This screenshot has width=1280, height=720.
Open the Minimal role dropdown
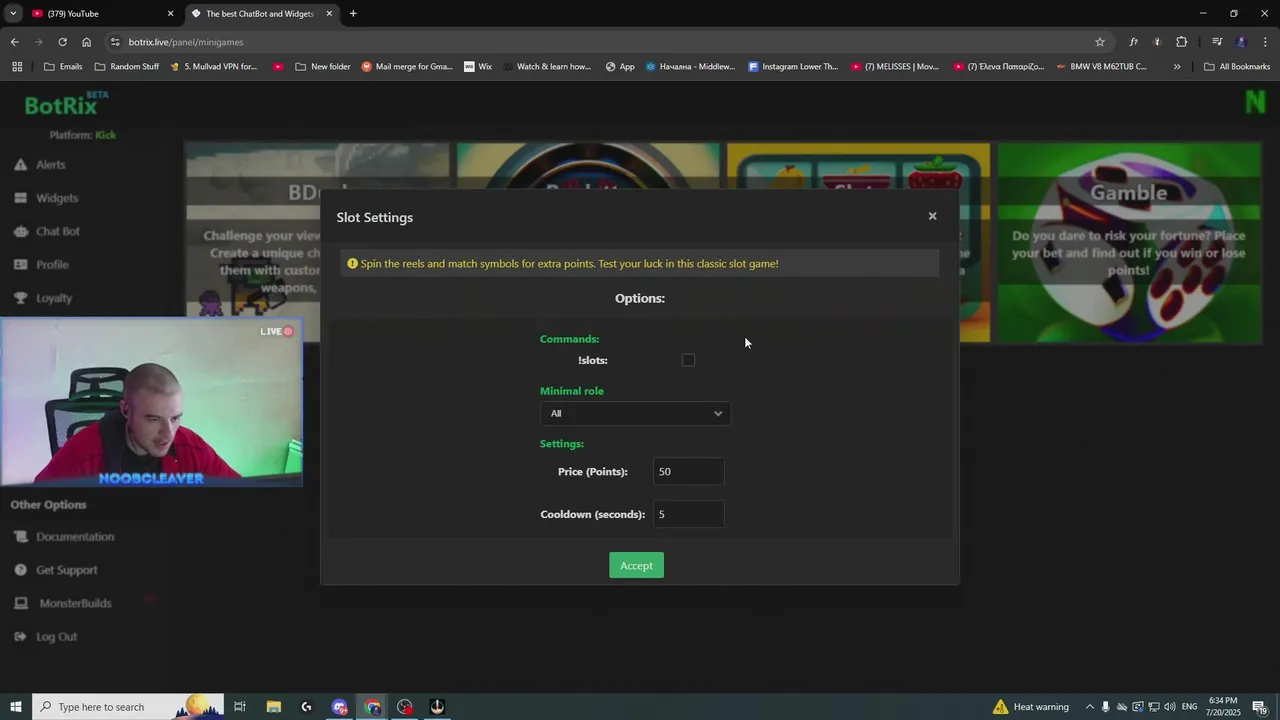pos(635,413)
